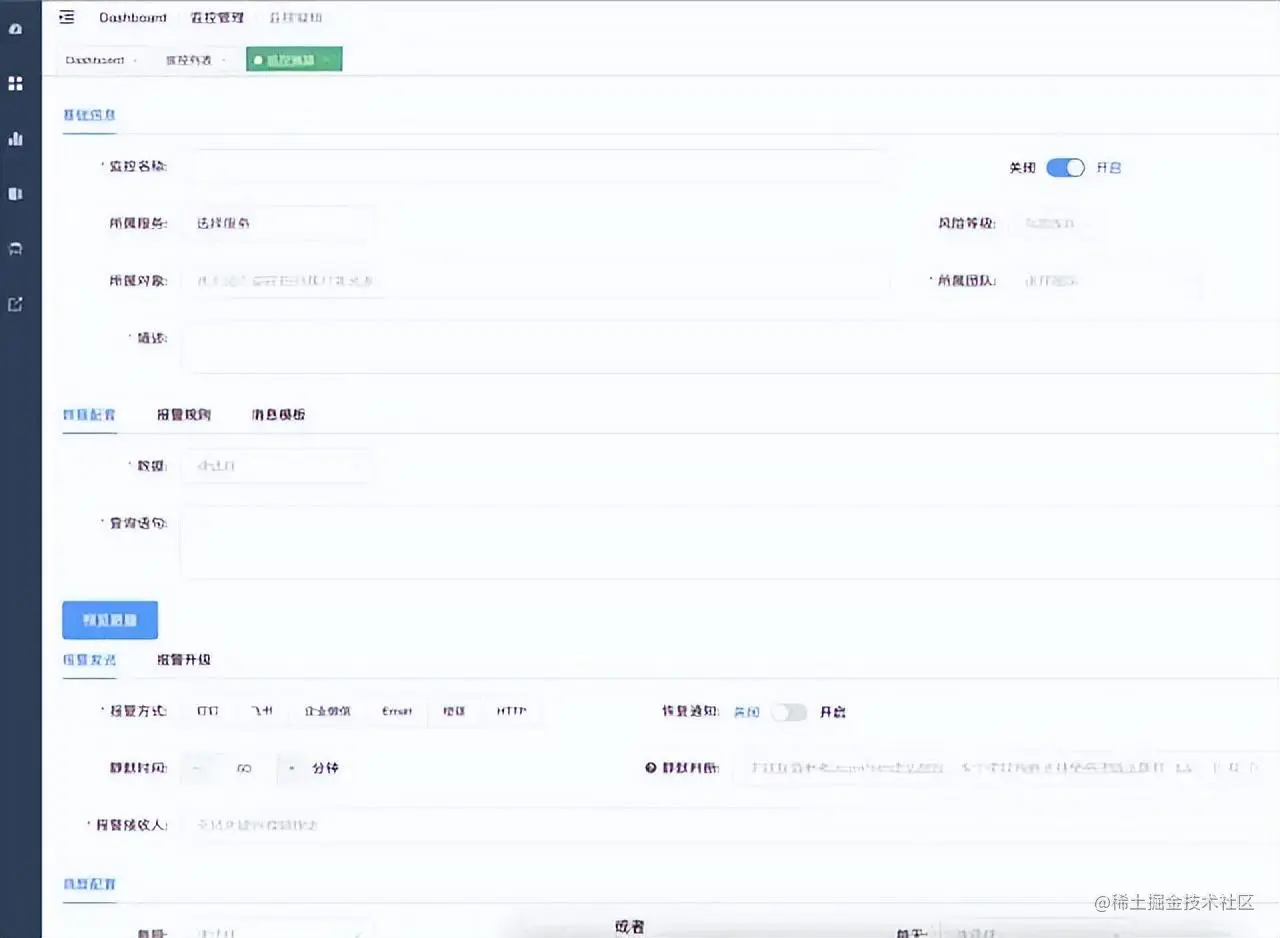
Task: Switch to the 监控列表 page tab
Action: [195, 60]
